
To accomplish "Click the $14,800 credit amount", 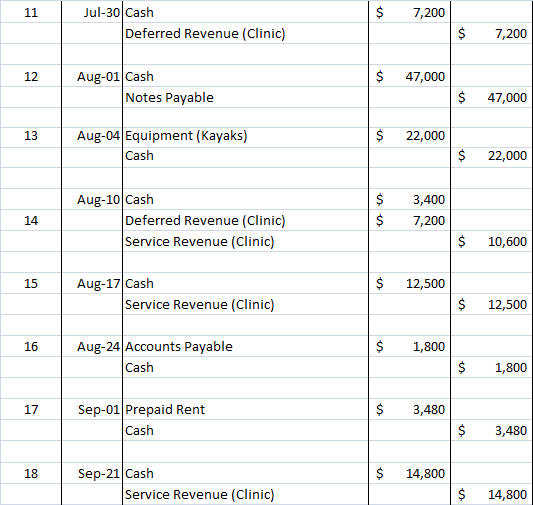I will point(492,494).
